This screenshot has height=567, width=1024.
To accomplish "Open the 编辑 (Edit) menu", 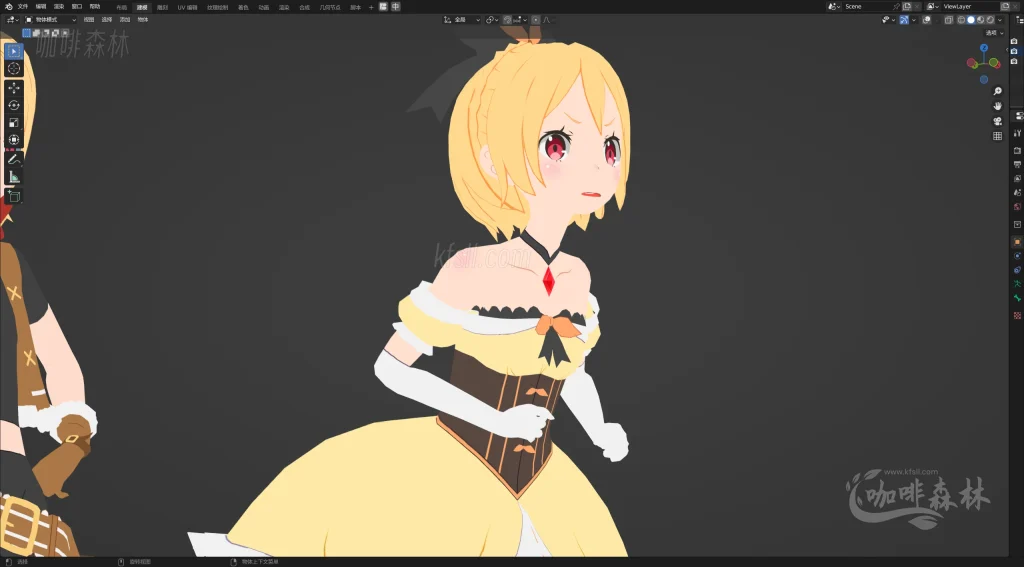I will 40,7.
